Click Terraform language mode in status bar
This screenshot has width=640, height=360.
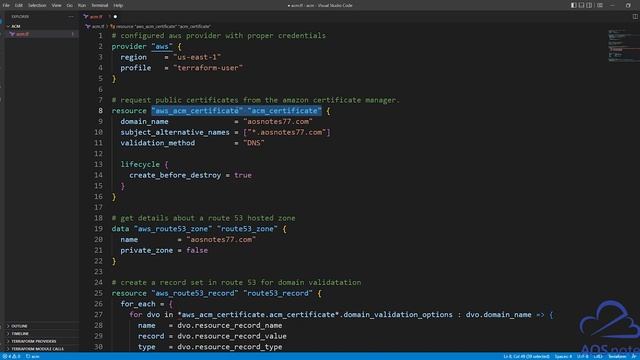tap(617, 356)
